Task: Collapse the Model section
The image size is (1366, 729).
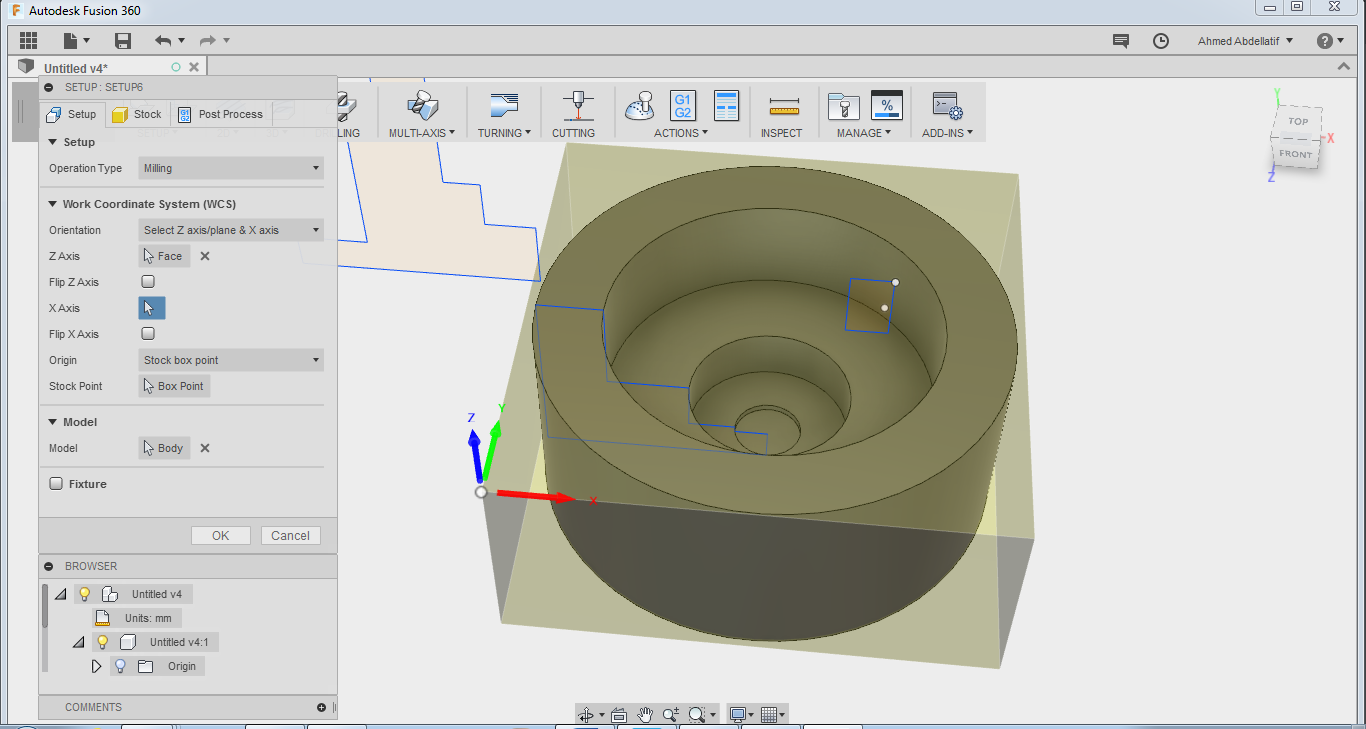Action: (53, 422)
